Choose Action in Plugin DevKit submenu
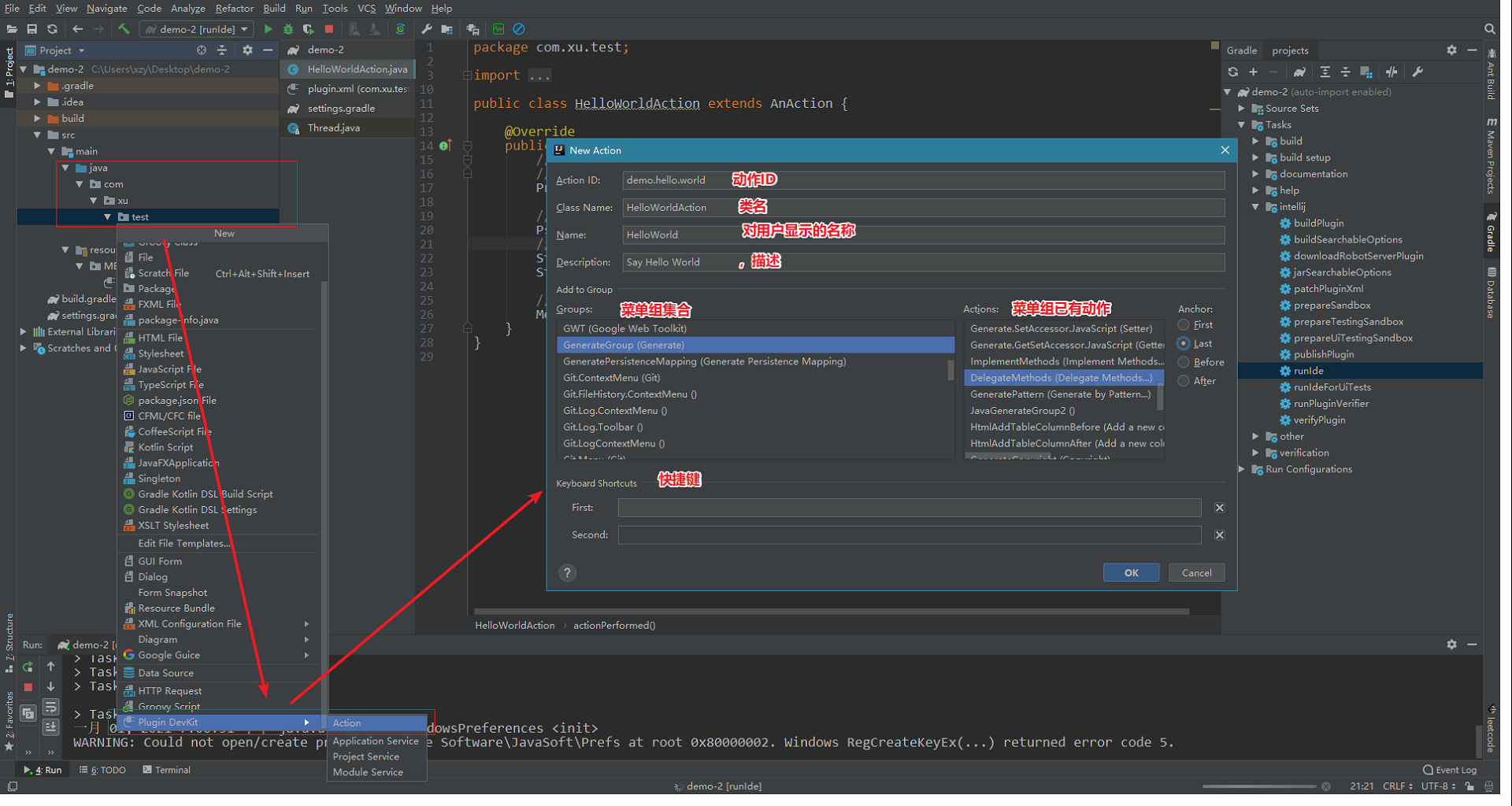Image resolution: width=1512 pixels, height=806 pixels. (378, 723)
